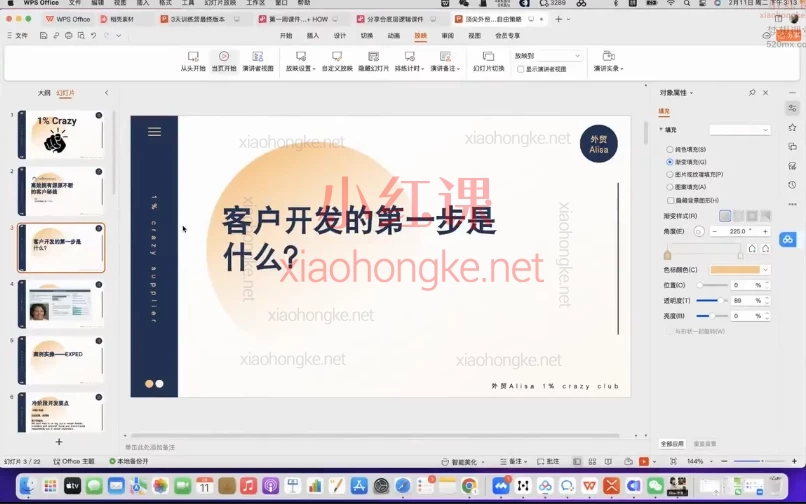Click the hamburger menu icon on slide
Viewport: 806px width, 504px height.
coord(154,132)
